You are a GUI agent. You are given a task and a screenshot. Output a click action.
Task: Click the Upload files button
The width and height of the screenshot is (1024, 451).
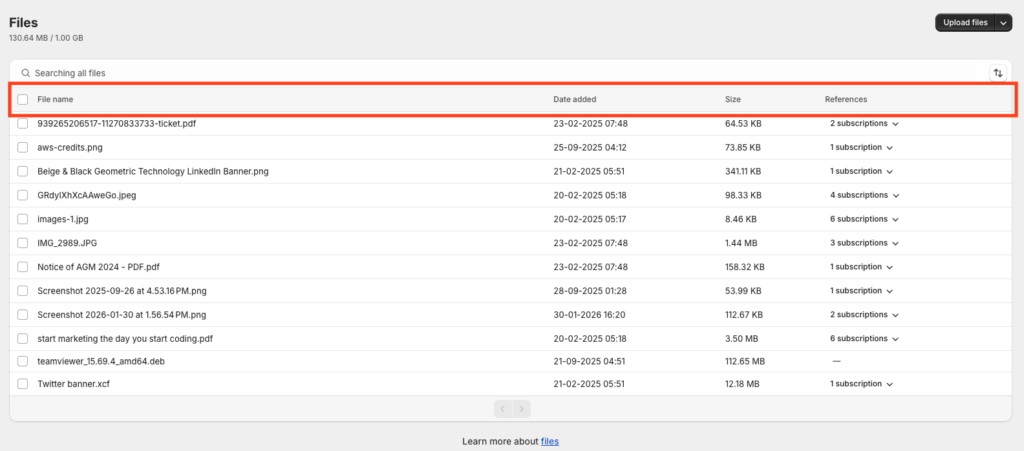tap(965, 23)
